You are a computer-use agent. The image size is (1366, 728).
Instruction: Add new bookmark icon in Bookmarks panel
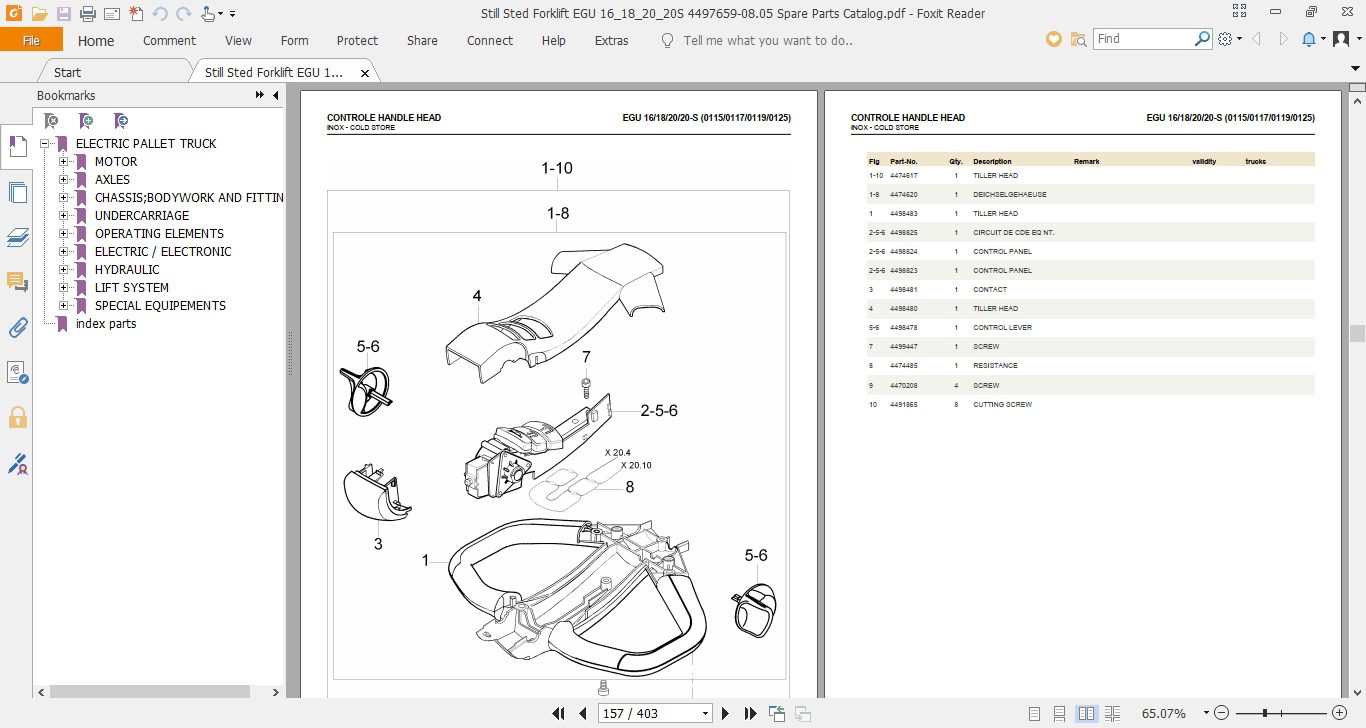point(86,121)
